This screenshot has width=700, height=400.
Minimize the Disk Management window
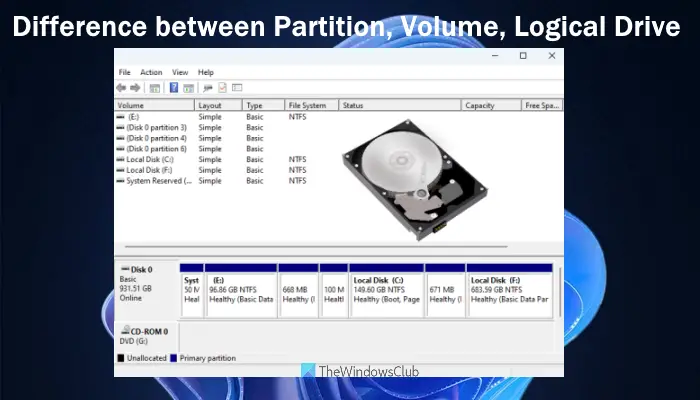click(x=495, y=56)
